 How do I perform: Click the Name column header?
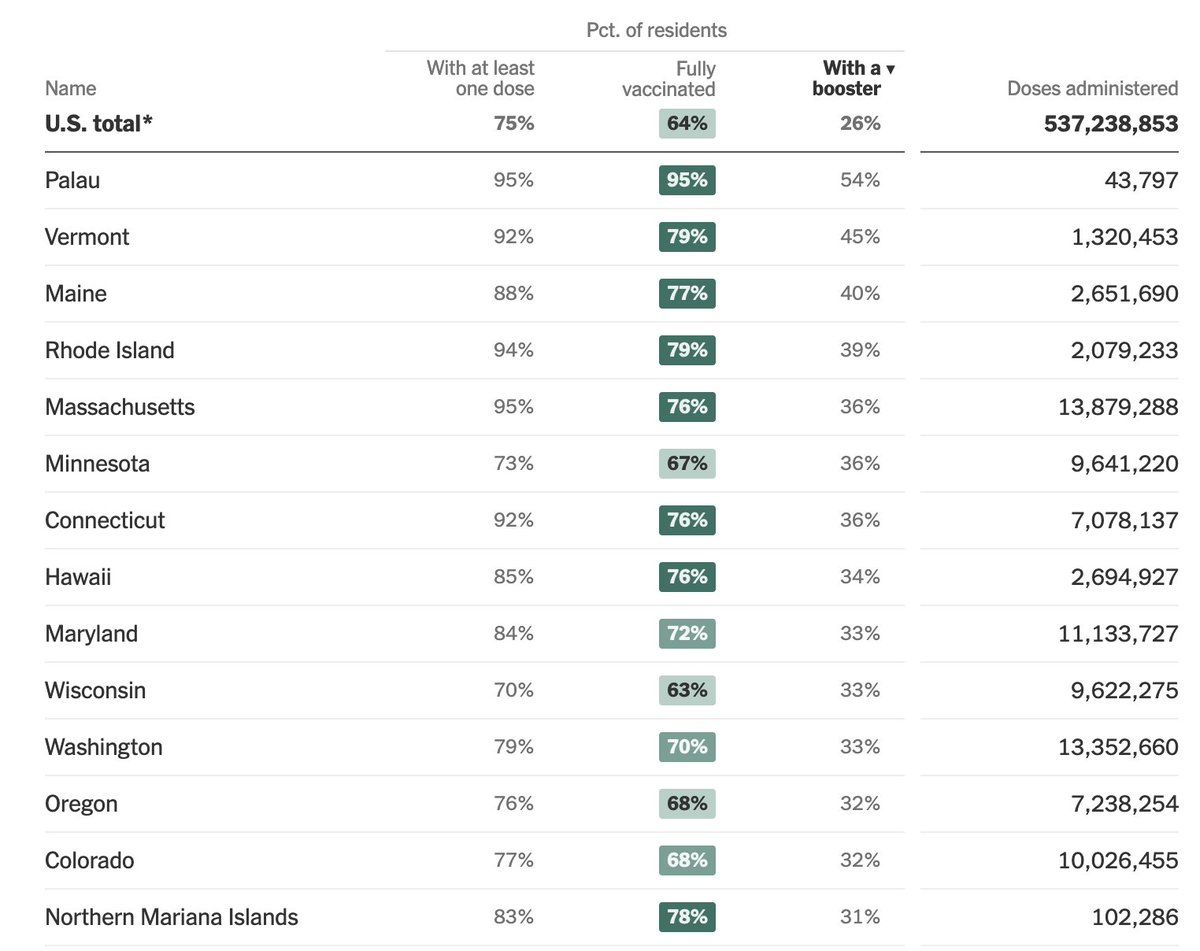[x=71, y=88]
